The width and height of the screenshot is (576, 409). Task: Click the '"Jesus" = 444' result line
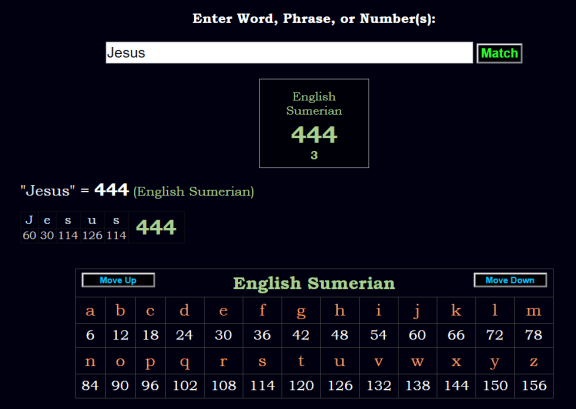(x=137, y=190)
